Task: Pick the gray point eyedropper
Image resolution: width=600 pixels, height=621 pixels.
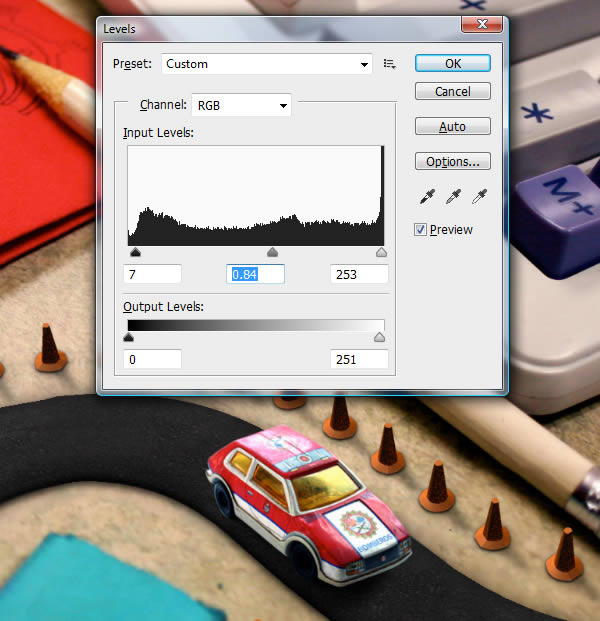Action: (x=453, y=196)
